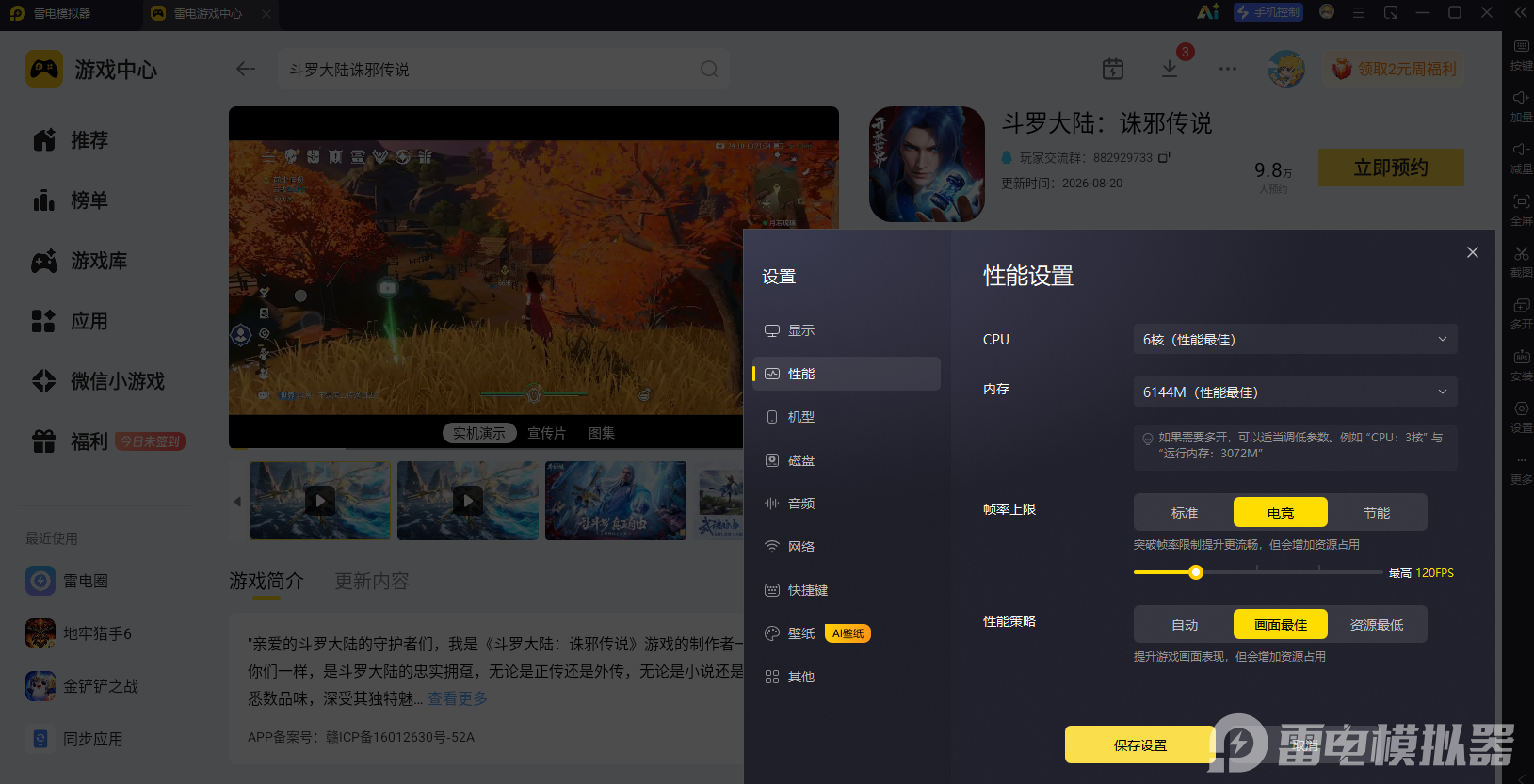Open downloads with the badge icon
1534x784 pixels.
(x=1170, y=69)
